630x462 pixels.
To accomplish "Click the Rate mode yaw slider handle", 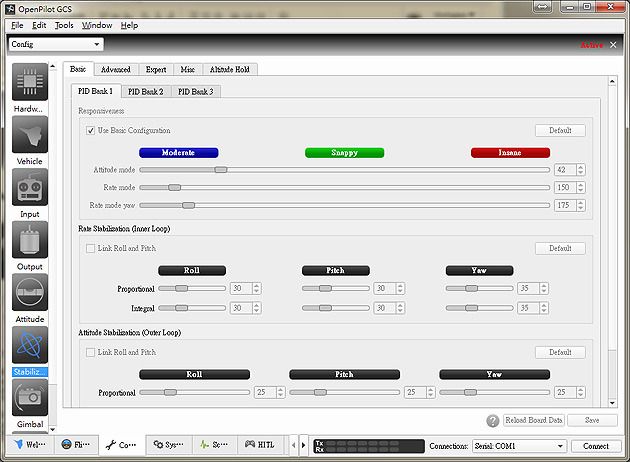I will click(x=188, y=205).
